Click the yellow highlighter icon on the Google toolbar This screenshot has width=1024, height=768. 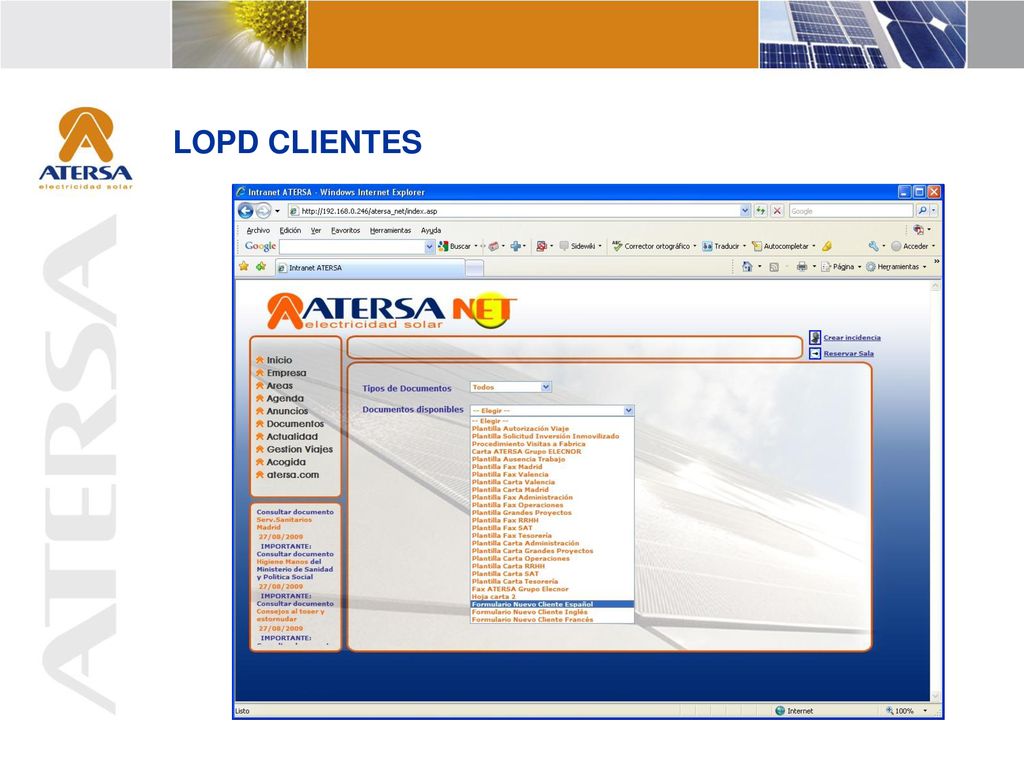827,246
